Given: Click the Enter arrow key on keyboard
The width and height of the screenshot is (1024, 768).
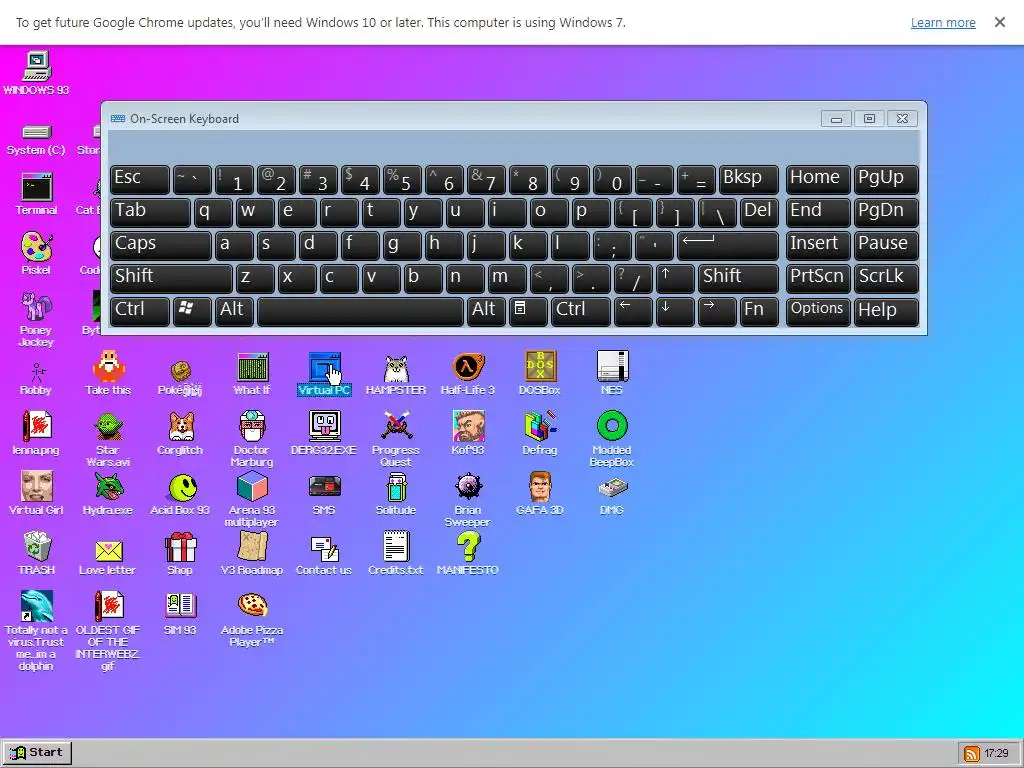Looking at the screenshot, I should [728, 245].
